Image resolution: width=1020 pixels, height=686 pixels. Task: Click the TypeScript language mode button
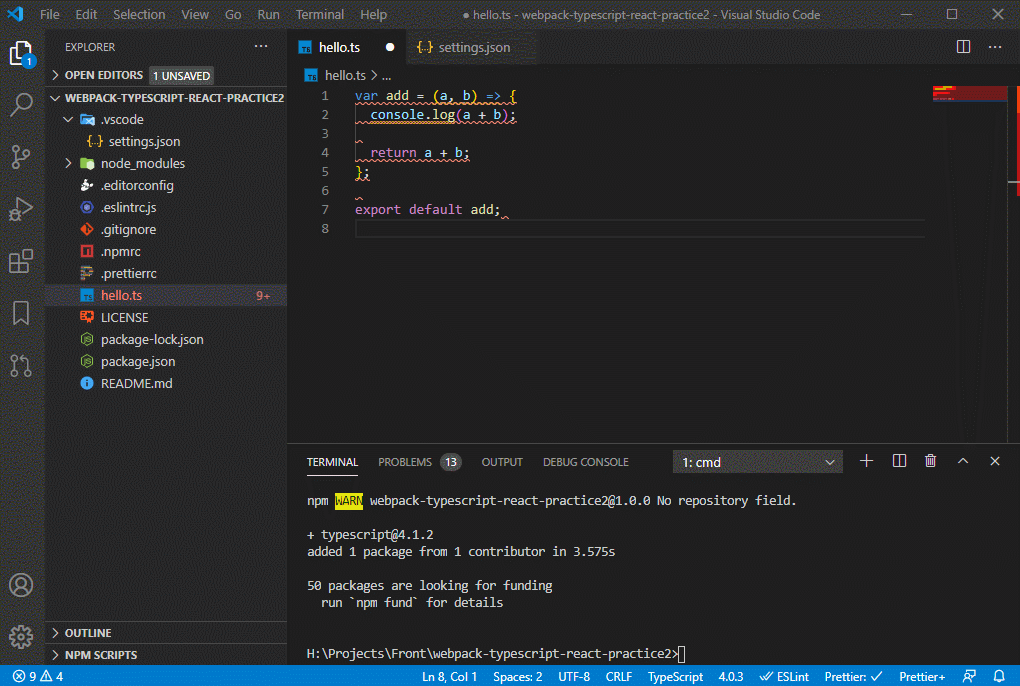675,677
